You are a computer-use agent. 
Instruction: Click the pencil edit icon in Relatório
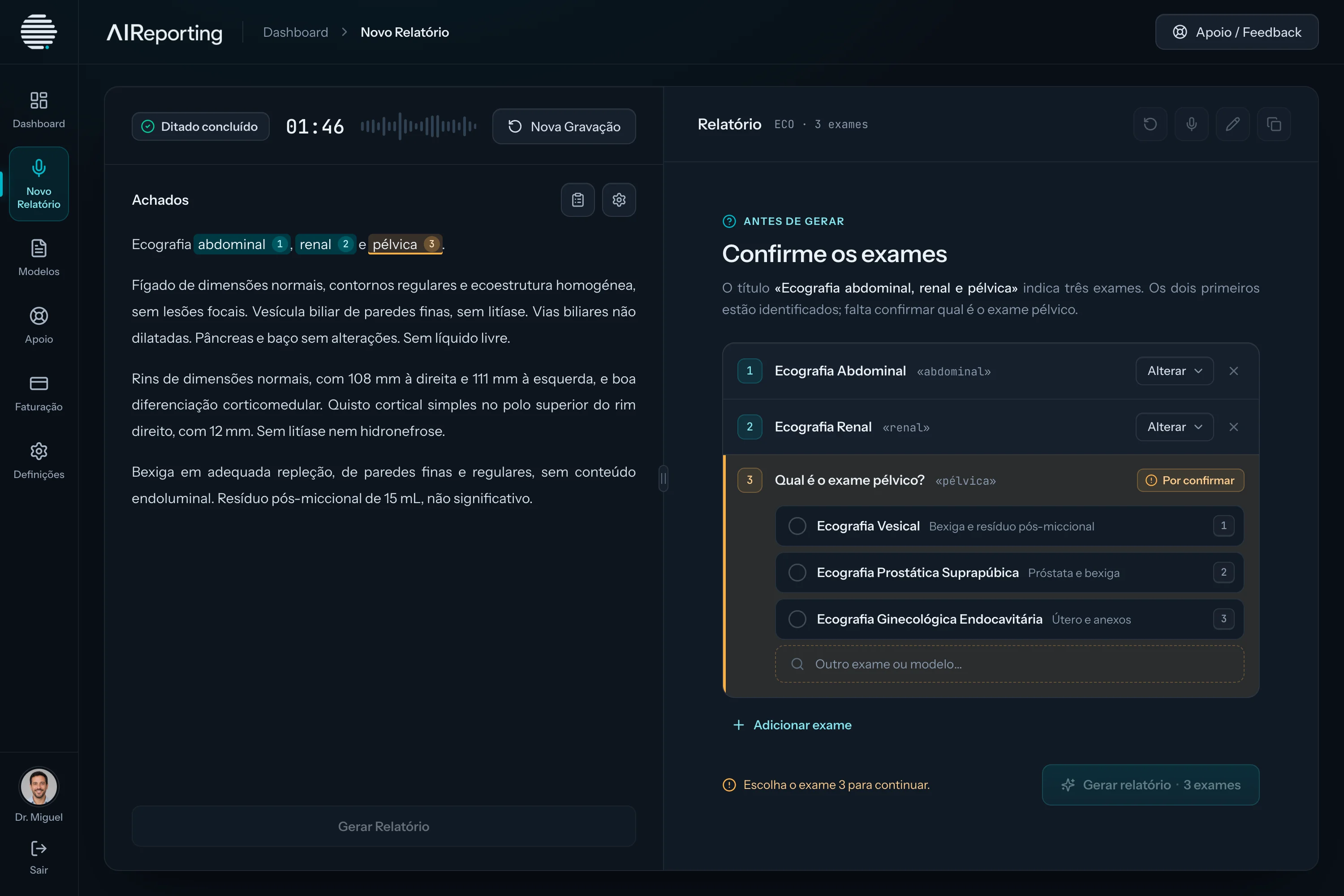(1232, 124)
